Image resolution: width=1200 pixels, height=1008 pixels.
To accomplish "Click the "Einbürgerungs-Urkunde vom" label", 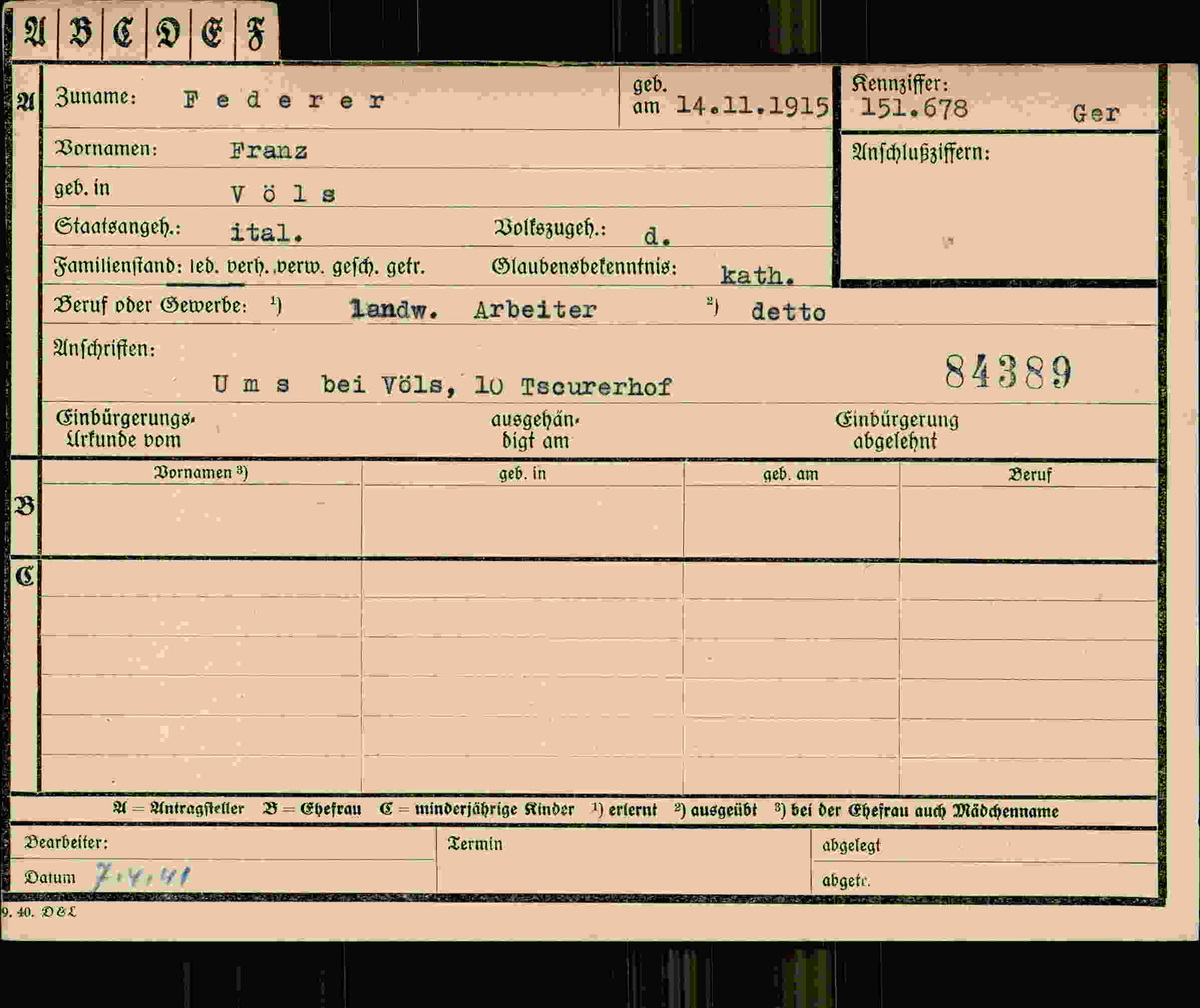I will (x=125, y=429).
